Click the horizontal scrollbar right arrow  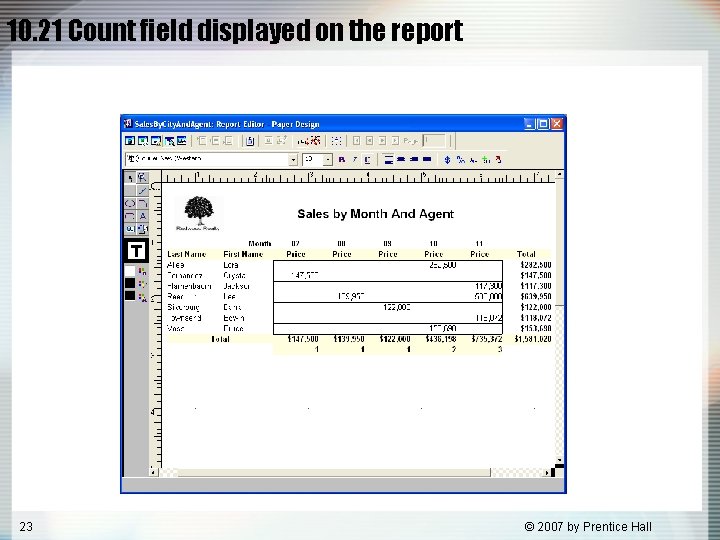(546, 472)
